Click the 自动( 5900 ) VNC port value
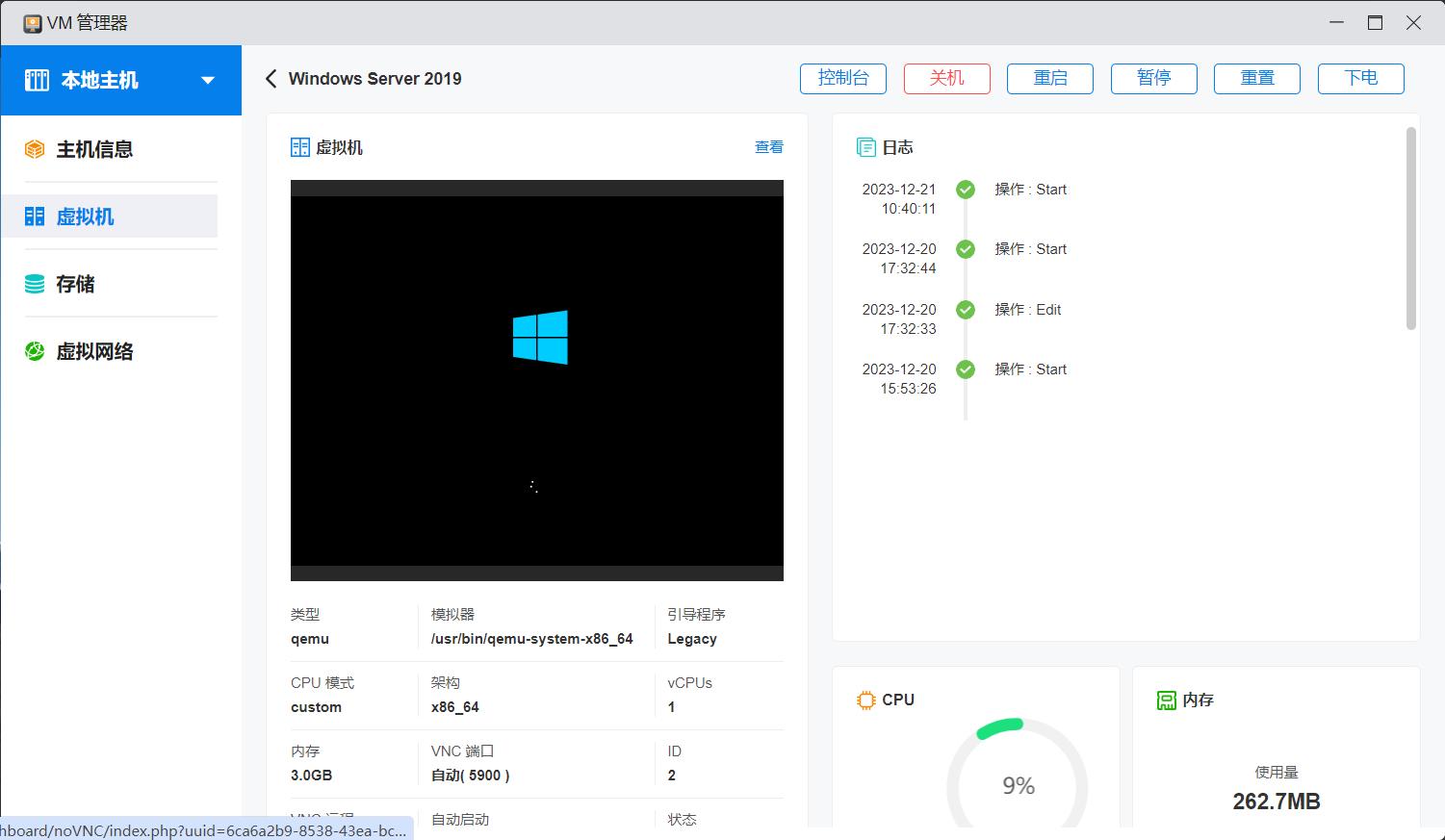This screenshot has width=1445, height=840. 471,776
